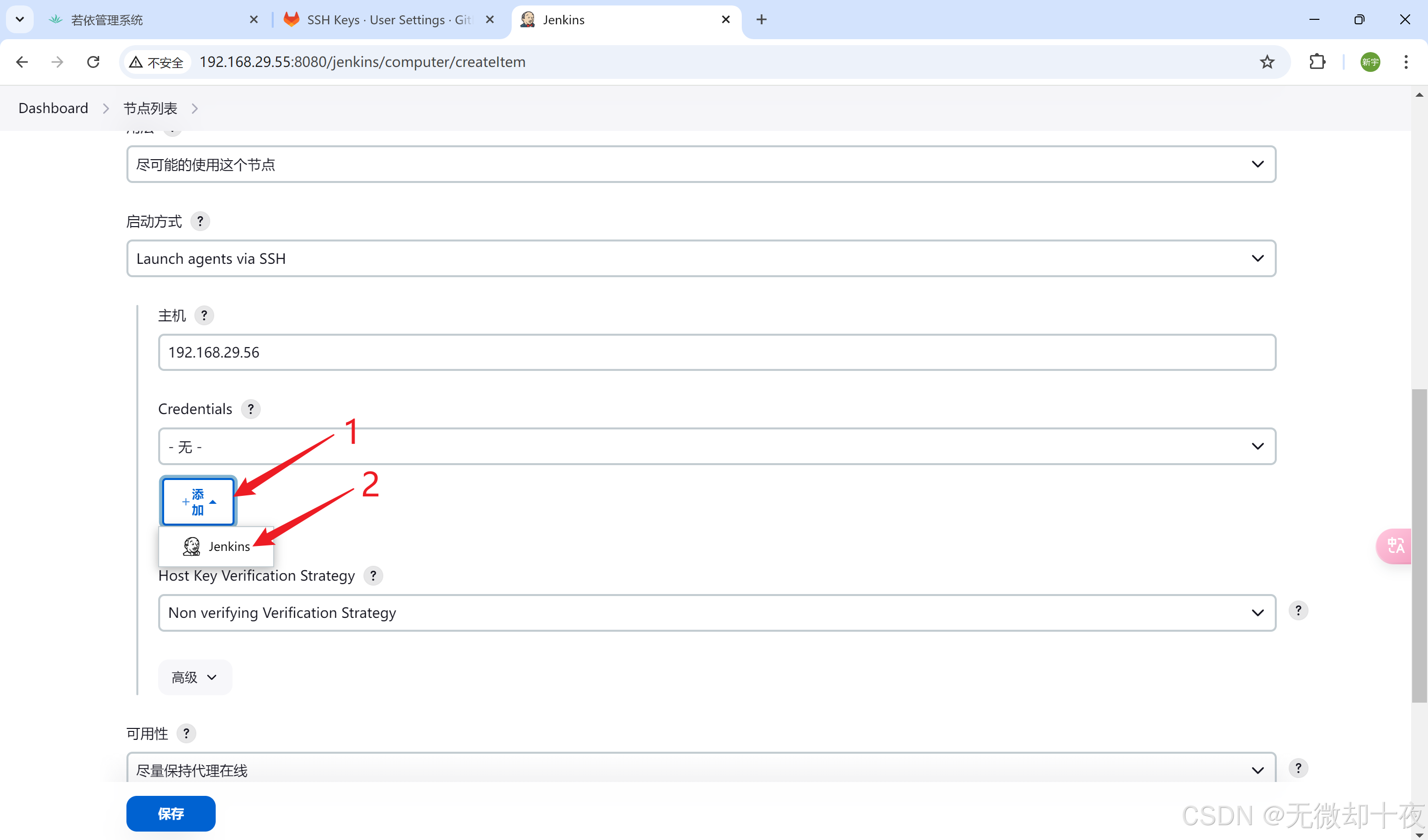Screen dimensions: 1428x840
Task: Click help icon next to Host Key Verification Strategy label
Action: [x=373, y=575]
